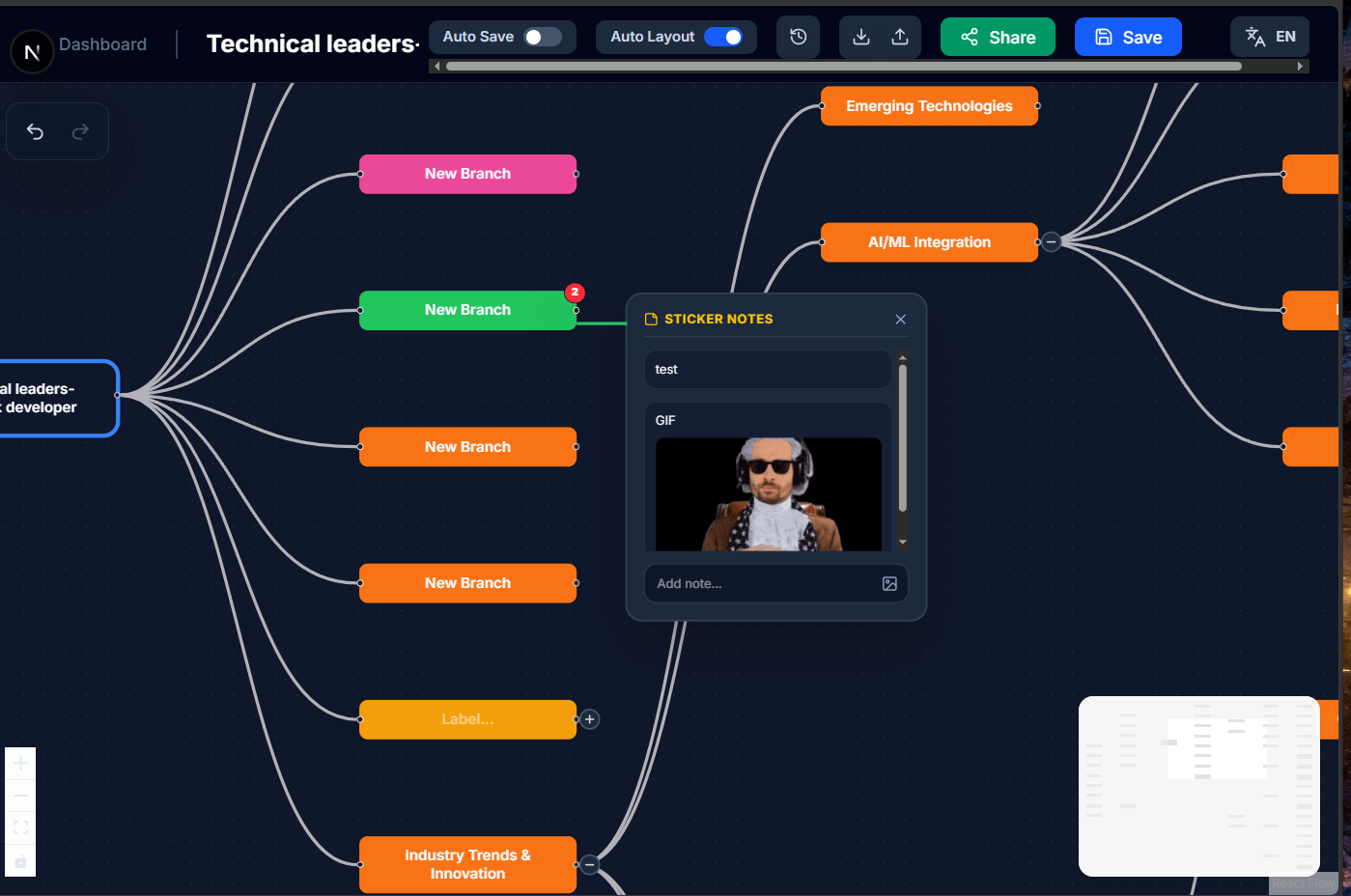
Task: Select the yellow Label... node
Action: [468, 719]
